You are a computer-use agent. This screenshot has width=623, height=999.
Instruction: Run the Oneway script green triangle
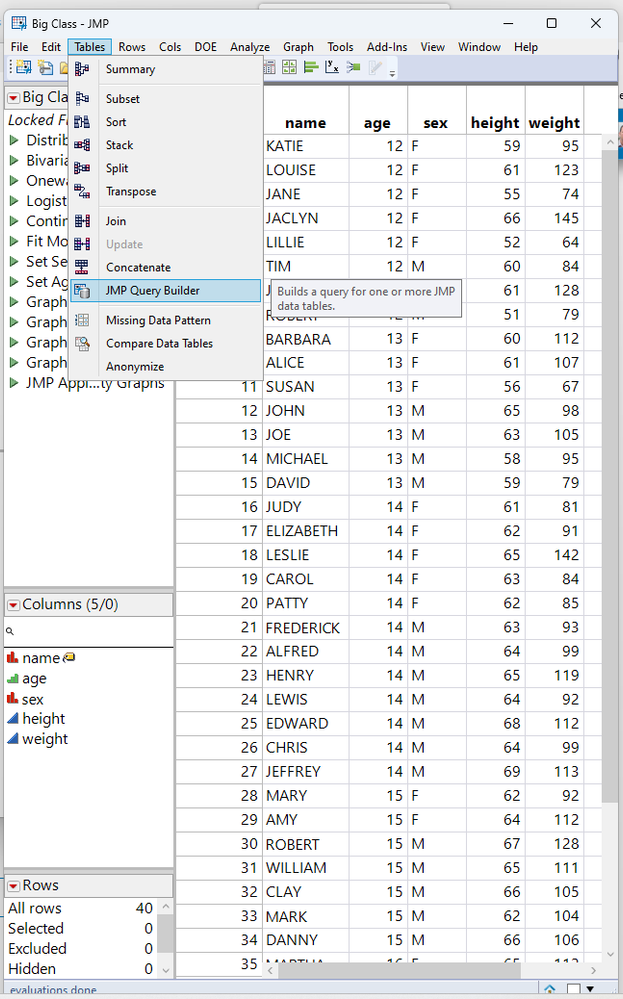coord(14,181)
